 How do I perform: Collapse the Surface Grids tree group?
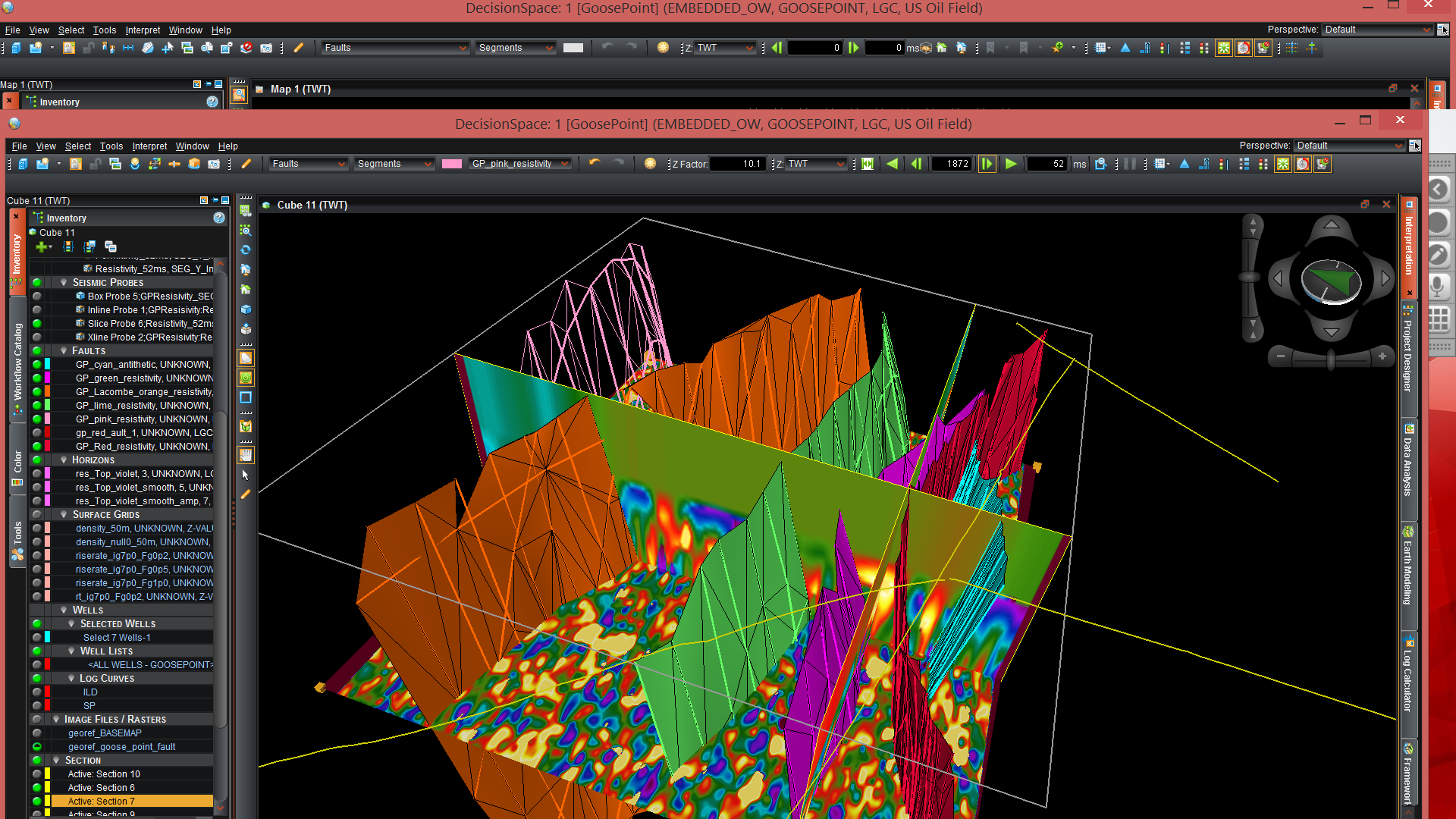point(64,514)
